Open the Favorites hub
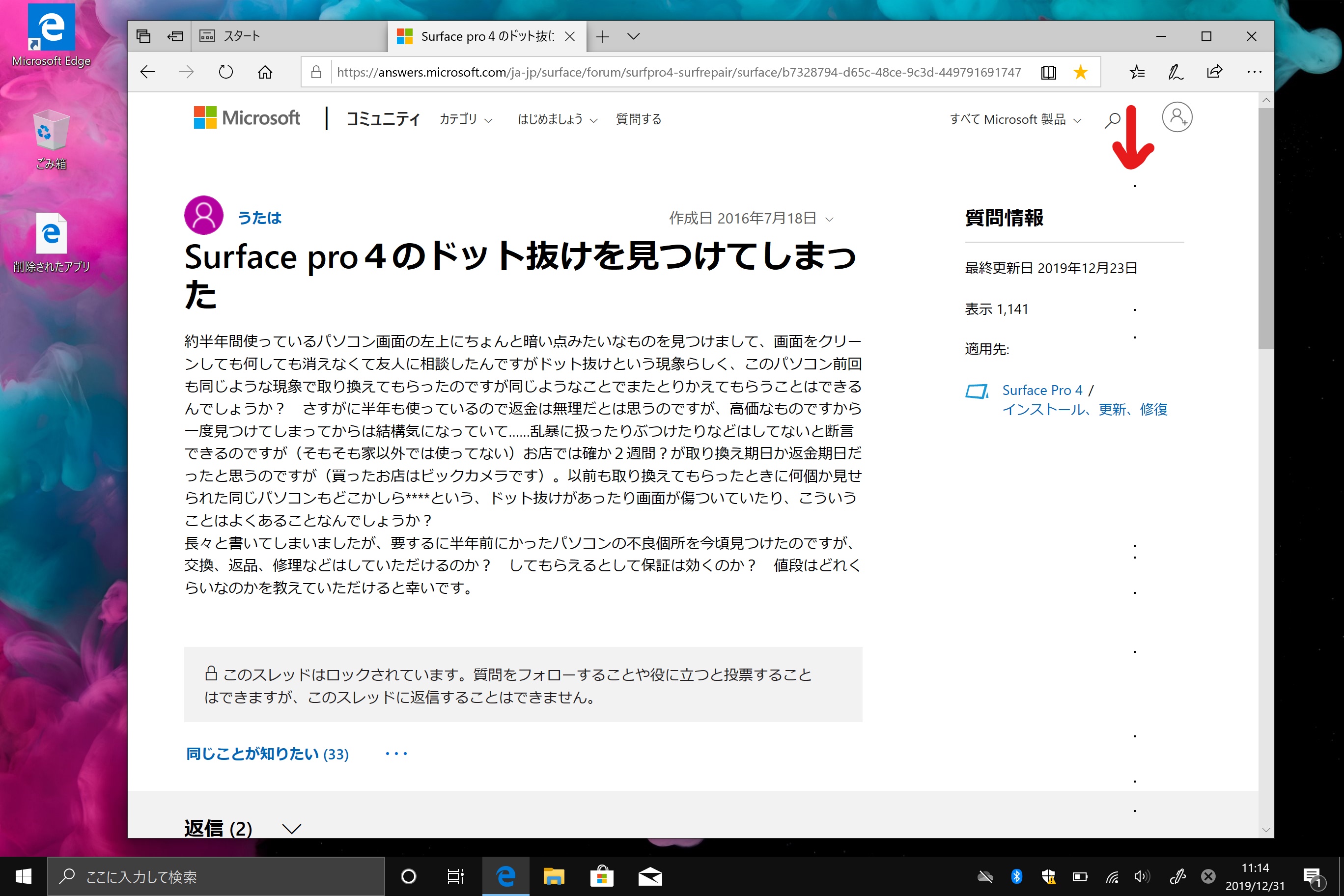 coord(1137,72)
